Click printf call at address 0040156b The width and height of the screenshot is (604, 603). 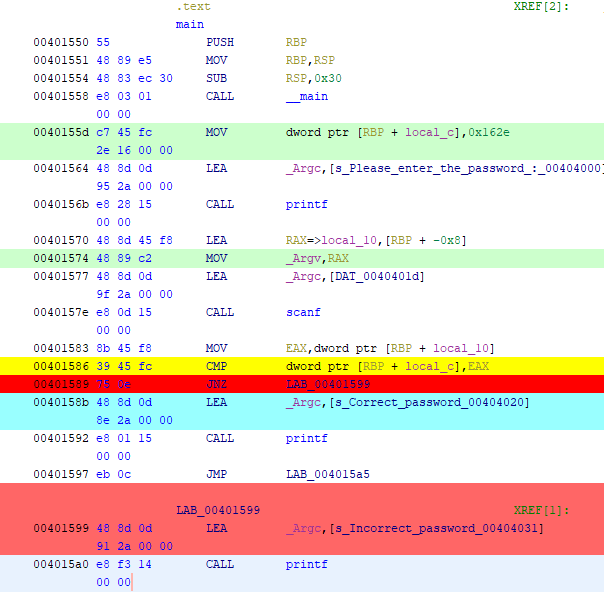pos(306,204)
